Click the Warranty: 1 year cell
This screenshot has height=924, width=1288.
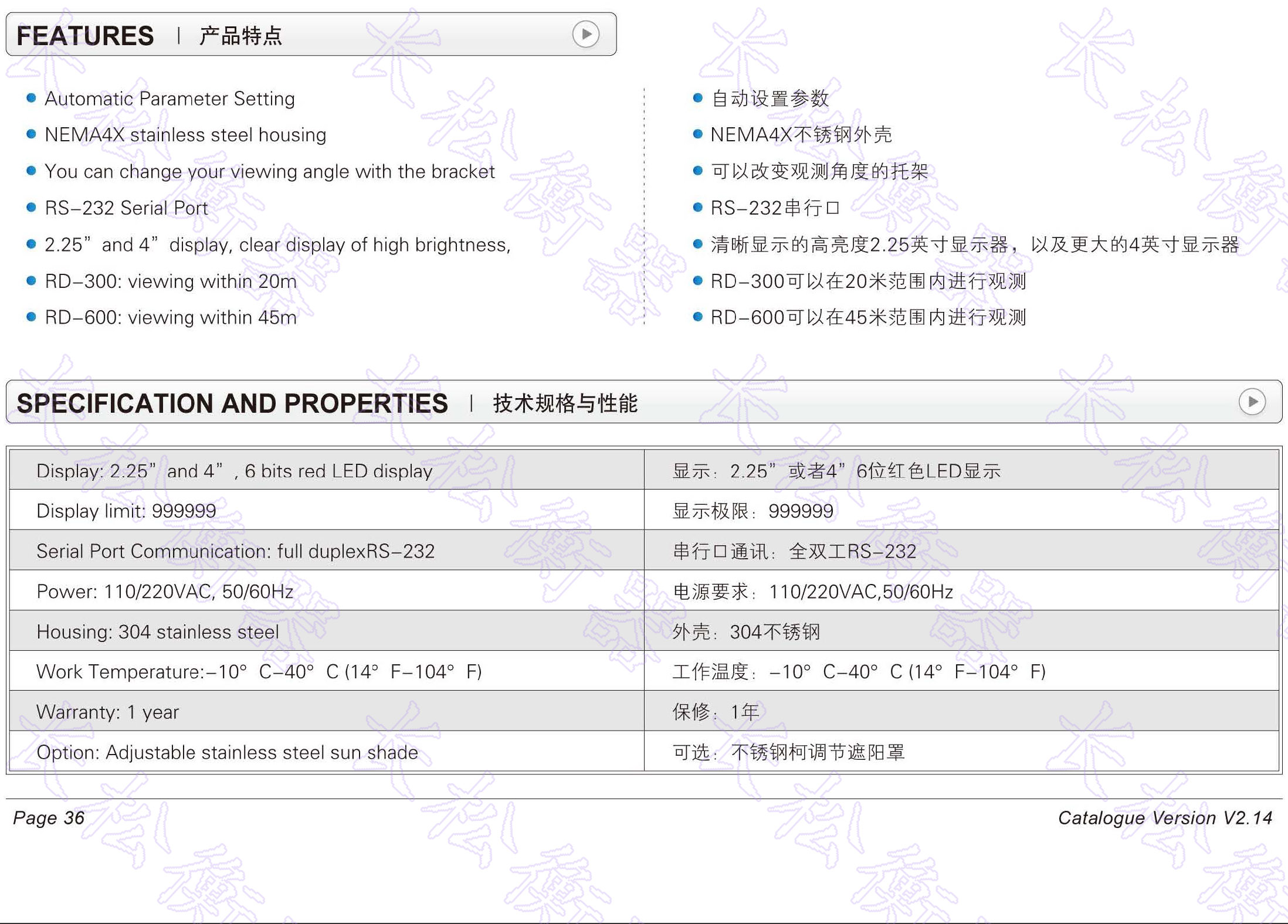point(107,712)
